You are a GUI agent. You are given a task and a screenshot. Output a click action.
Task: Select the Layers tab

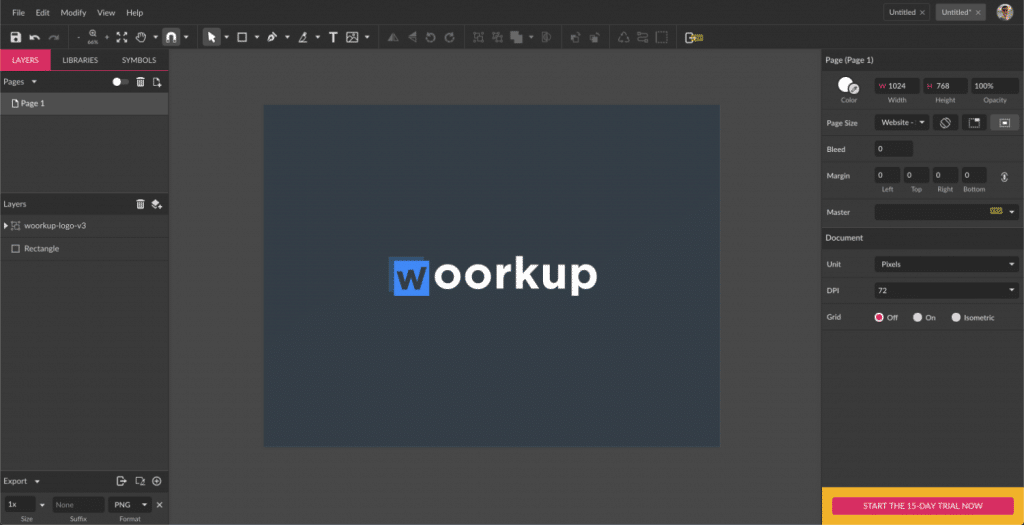(x=25, y=60)
